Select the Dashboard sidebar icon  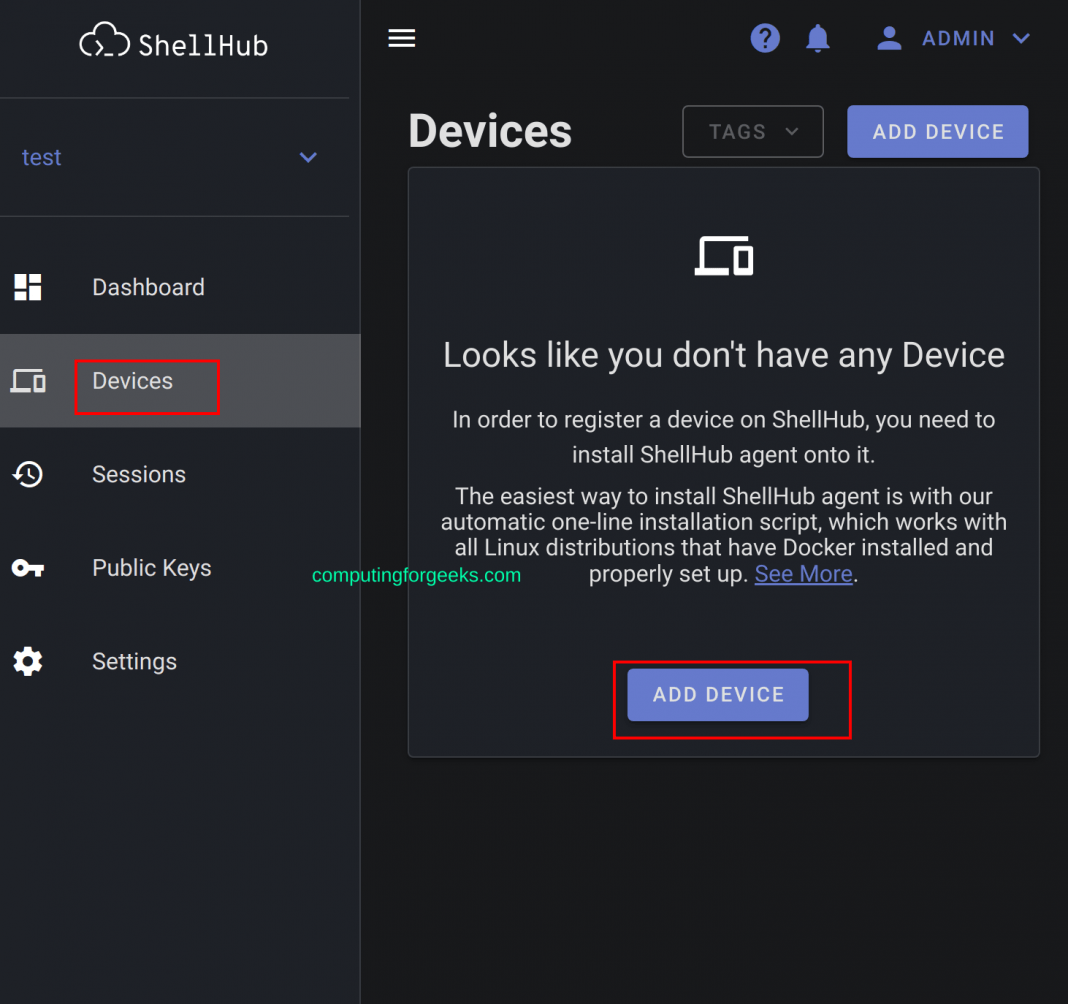point(29,287)
